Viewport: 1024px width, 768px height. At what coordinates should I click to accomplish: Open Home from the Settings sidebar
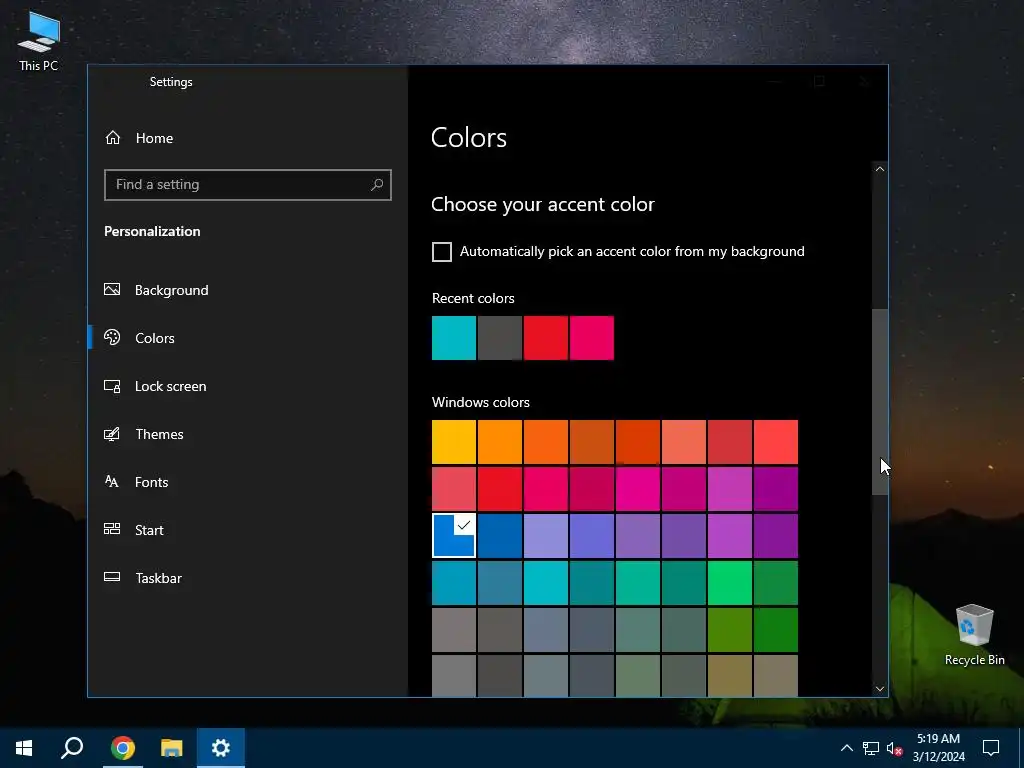(x=139, y=138)
